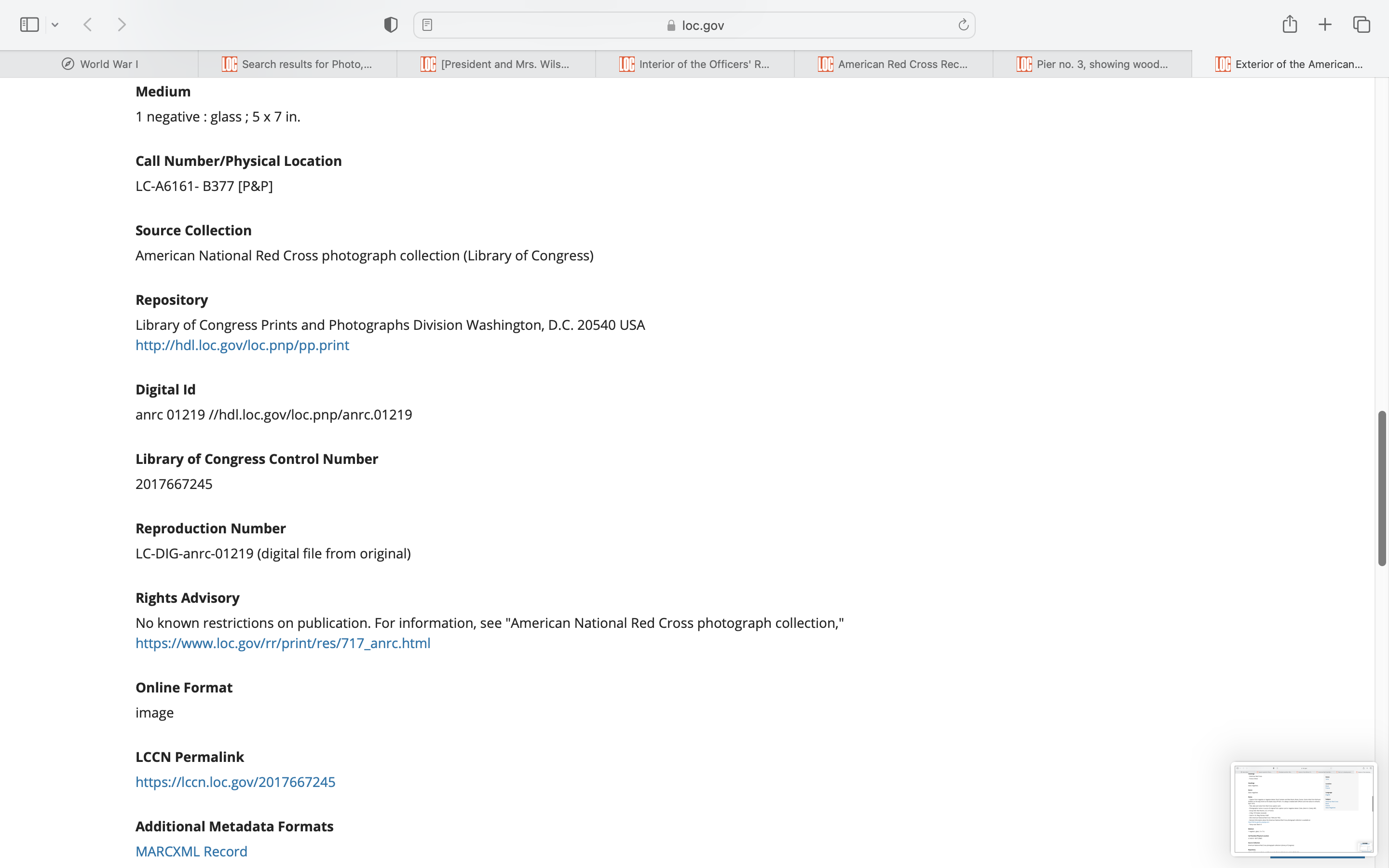Switch to Pier no. 3 tab
This screenshot has height=868, width=1389.
coord(1092,64)
